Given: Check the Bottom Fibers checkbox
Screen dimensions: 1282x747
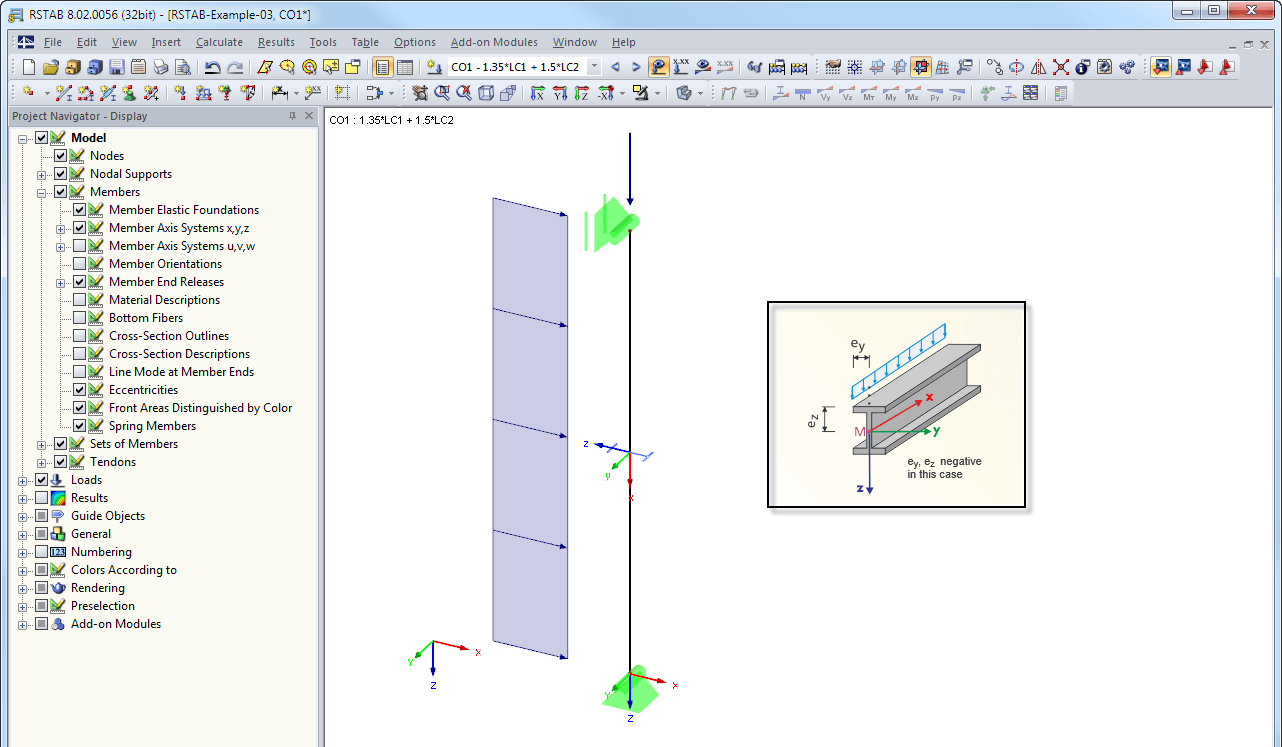Looking at the screenshot, I should 79,318.
